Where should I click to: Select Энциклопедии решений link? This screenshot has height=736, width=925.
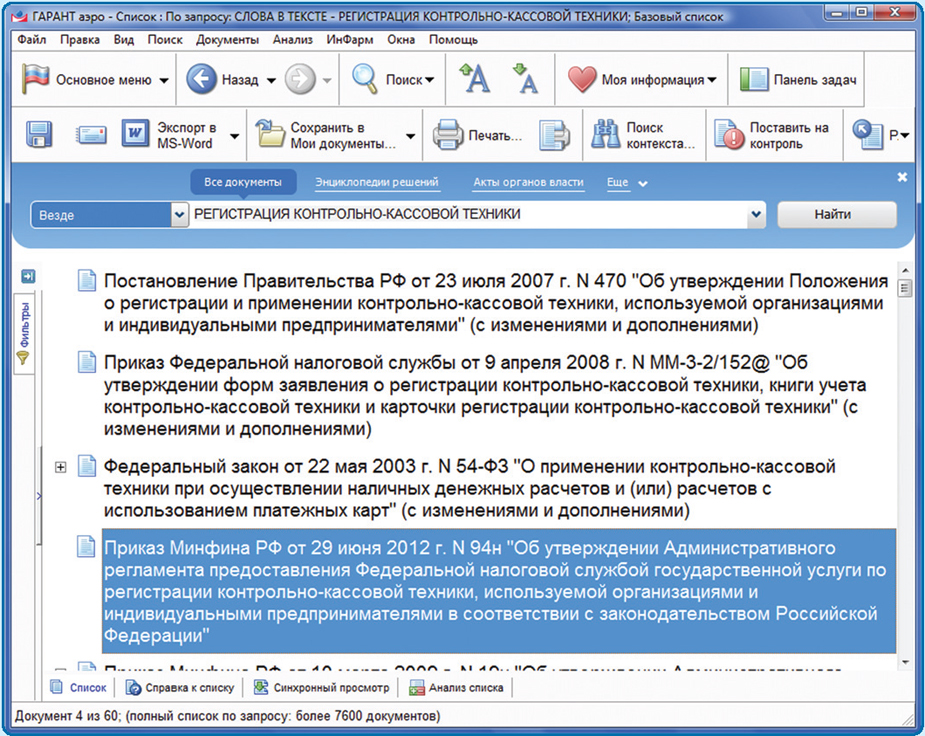pyautogui.click(x=376, y=183)
